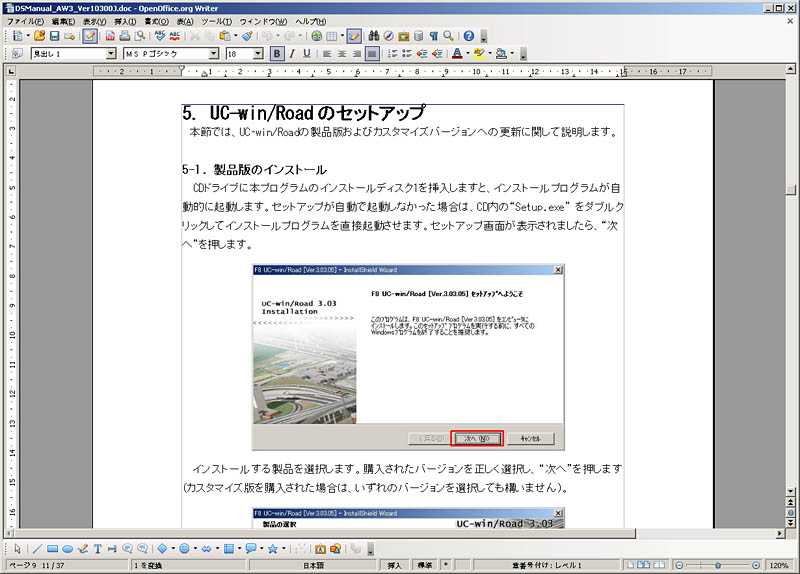Toggle Nonprinting Characters pilcrow icon

coord(433,36)
